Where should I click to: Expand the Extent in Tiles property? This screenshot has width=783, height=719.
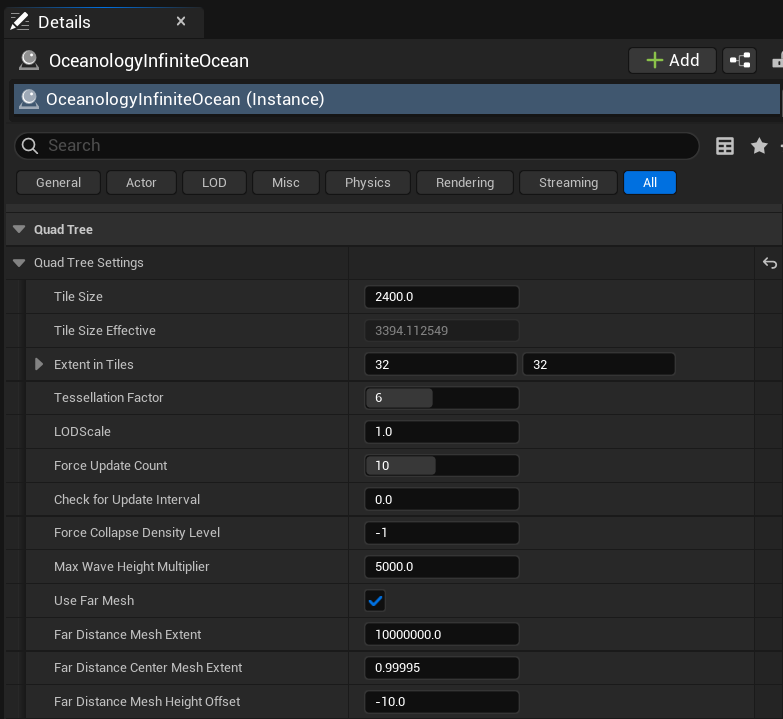39,364
